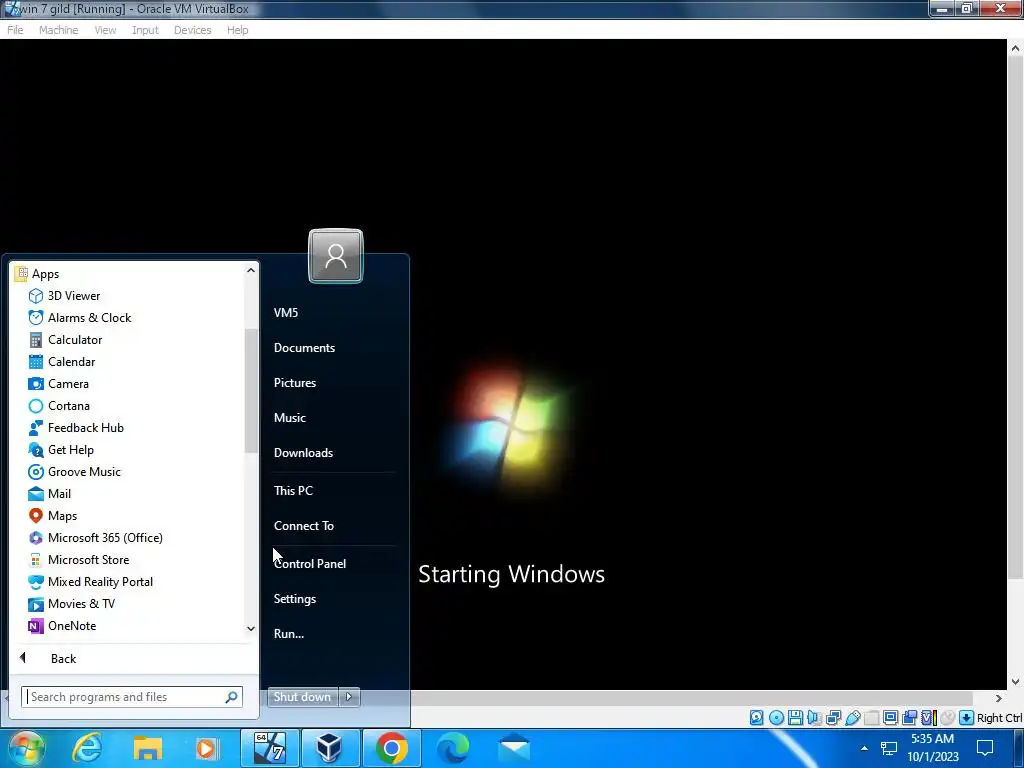
Task: Open the Calendar app
Action: click(x=62, y=362)
